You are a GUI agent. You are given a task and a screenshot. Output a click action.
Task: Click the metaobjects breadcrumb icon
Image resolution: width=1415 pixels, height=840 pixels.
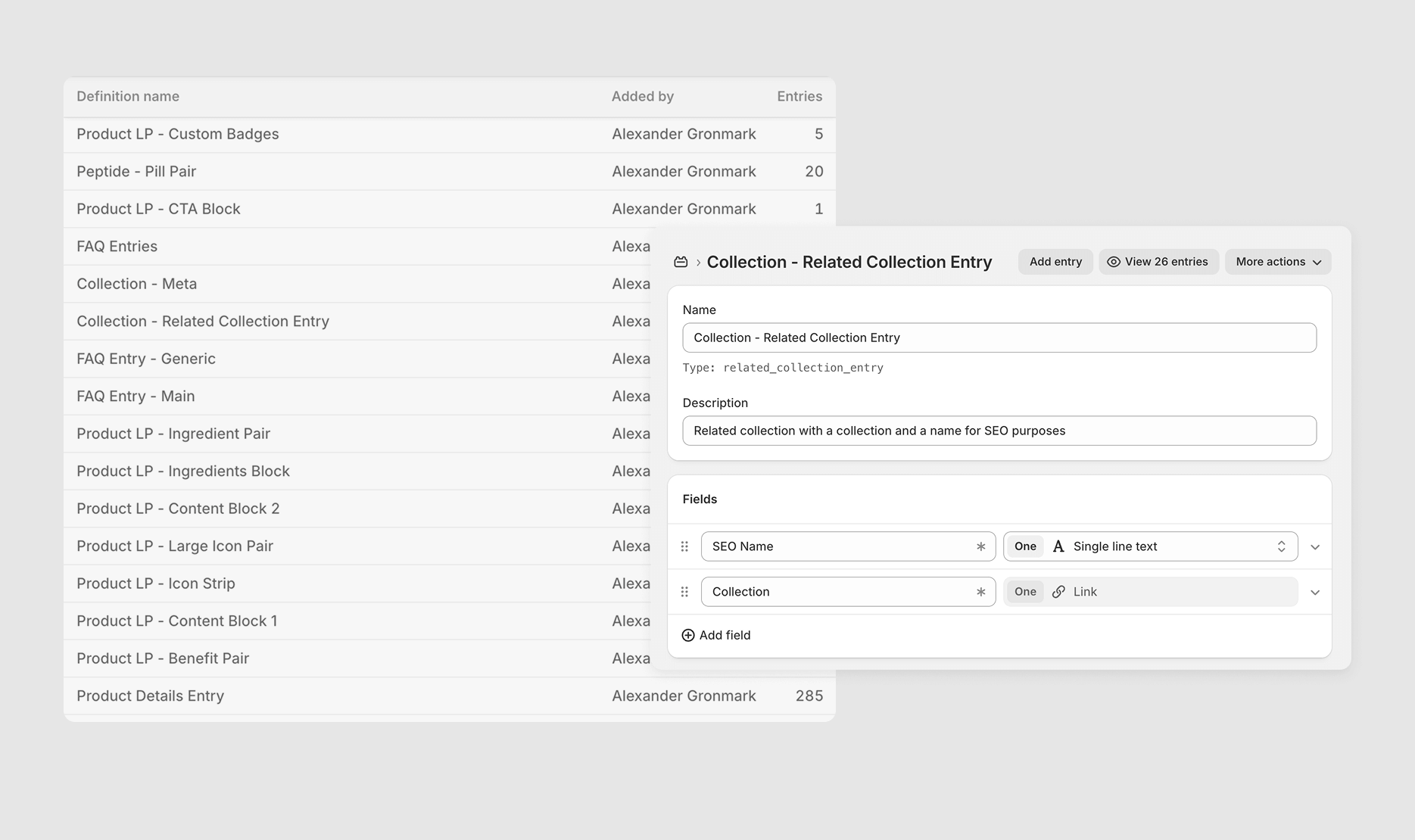click(x=681, y=262)
